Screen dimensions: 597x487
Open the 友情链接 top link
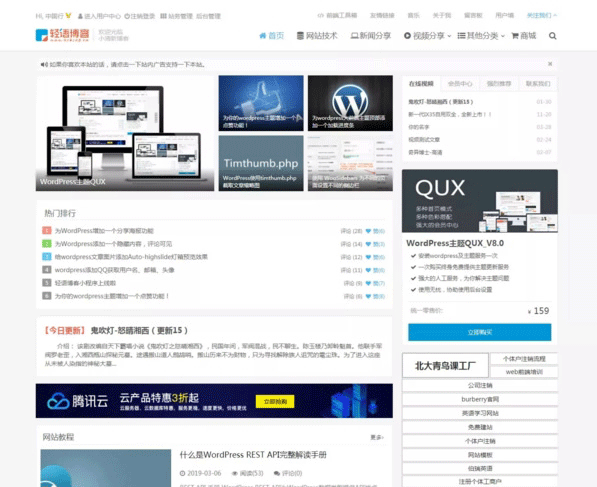pyautogui.click(x=382, y=16)
